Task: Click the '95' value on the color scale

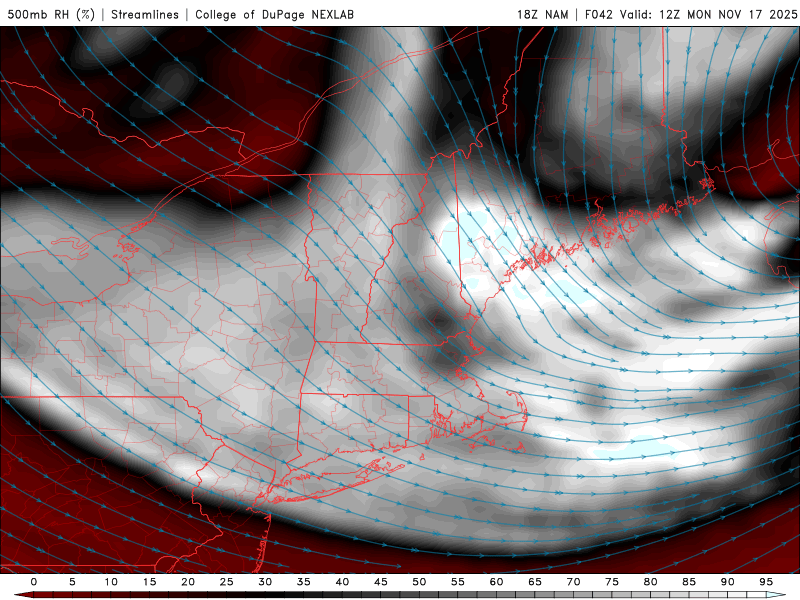Action: coord(766,582)
